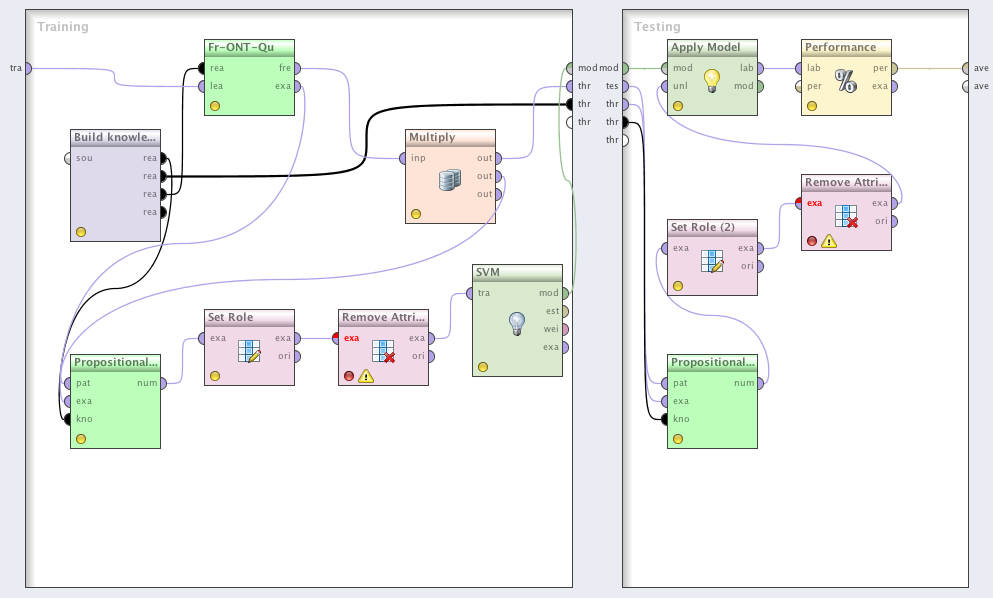Image resolution: width=993 pixels, height=598 pixels.
Task: Select the Propositional operator in the Testing panel
Action: click(x=711, y=362)
